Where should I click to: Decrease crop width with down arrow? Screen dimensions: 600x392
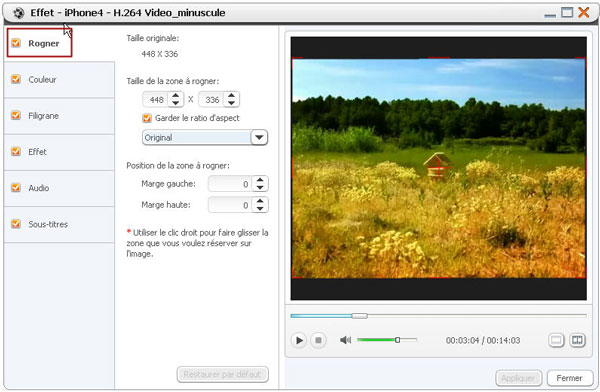(x=175, y=103)
